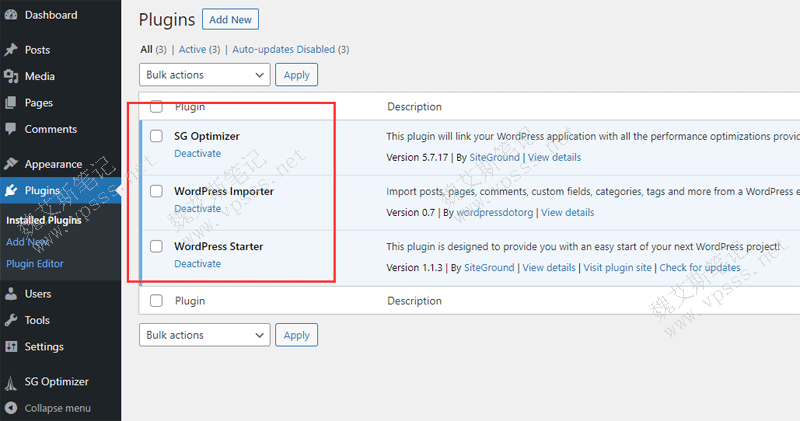
Task: Select the Plugins sidebar label
Action: (x=42, y=190)
